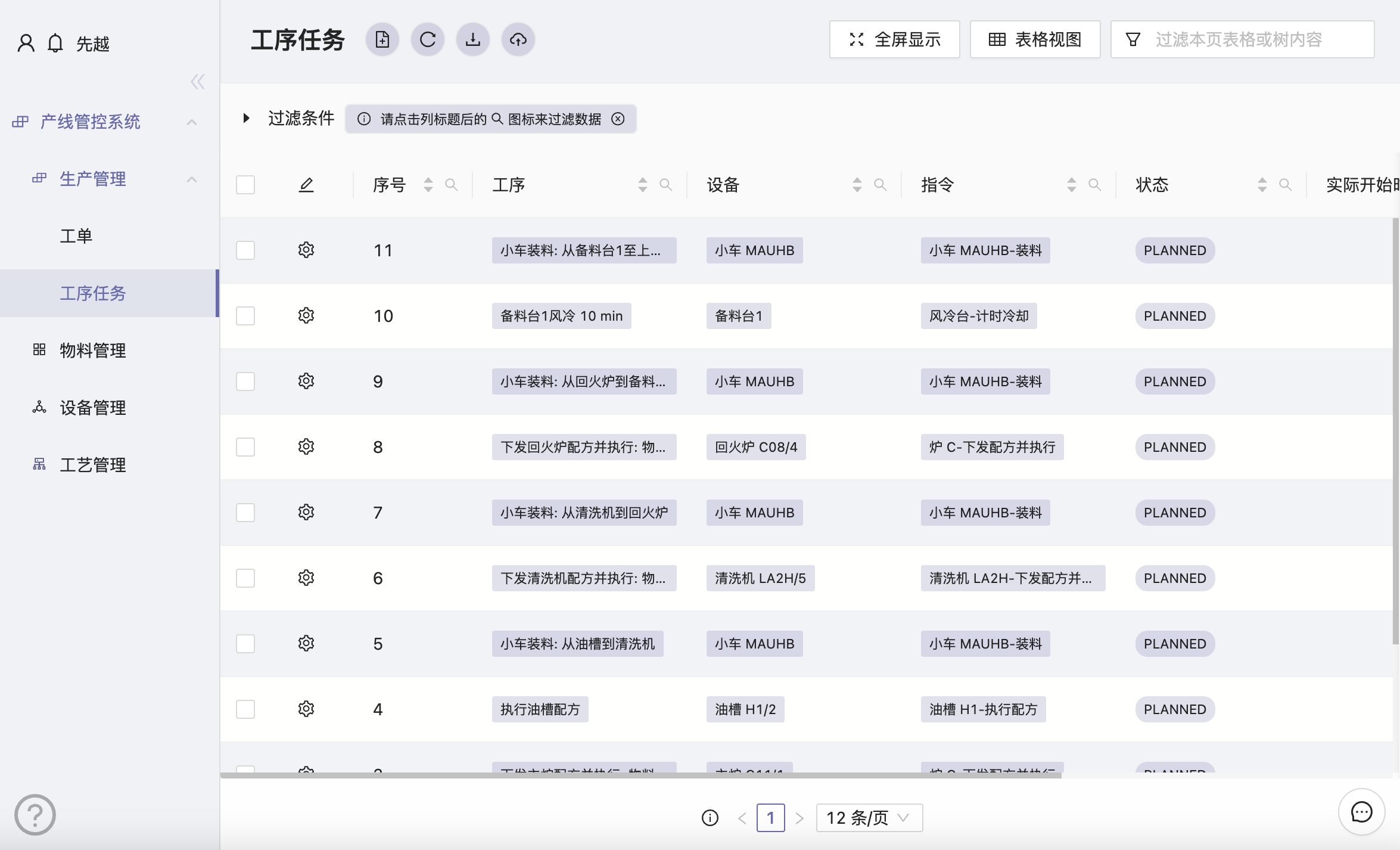1400x850 pixels.
Task: Open 工单 in the sidebar menu
Action: [76, 236]
